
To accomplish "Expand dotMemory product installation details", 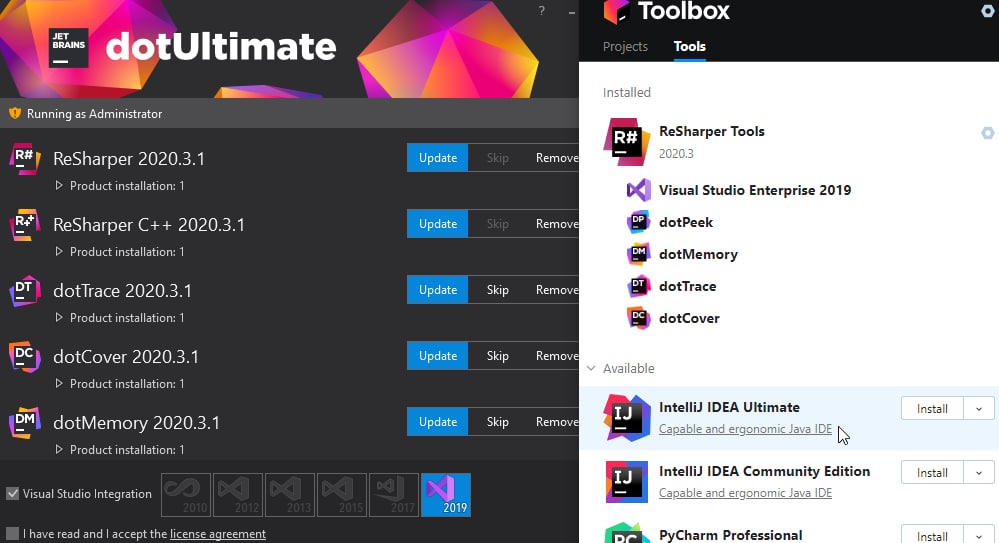I will coord(59,449).
